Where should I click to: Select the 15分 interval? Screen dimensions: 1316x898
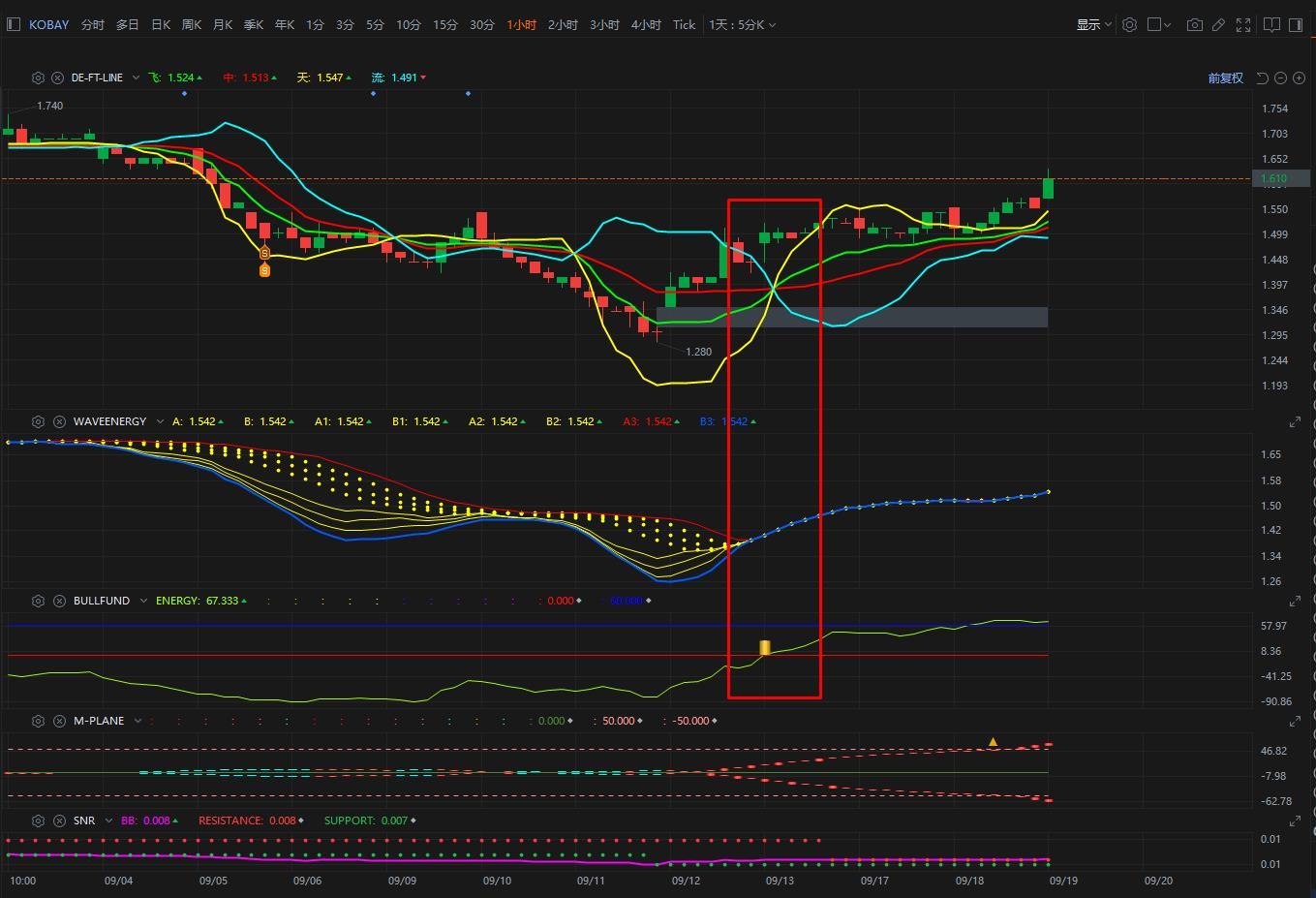click(x=445, y=24)
